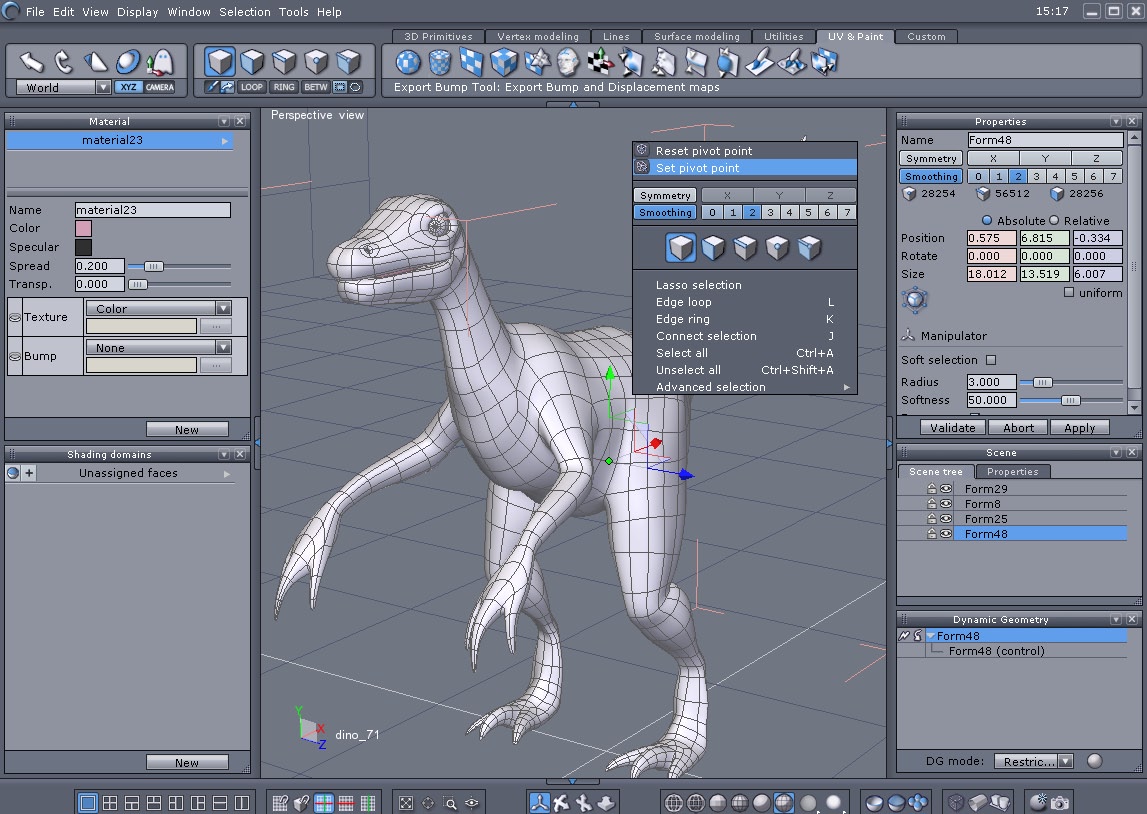
Task: Select the paintbrush tool in UV toolbar
Action: click(x=759, y=62)
